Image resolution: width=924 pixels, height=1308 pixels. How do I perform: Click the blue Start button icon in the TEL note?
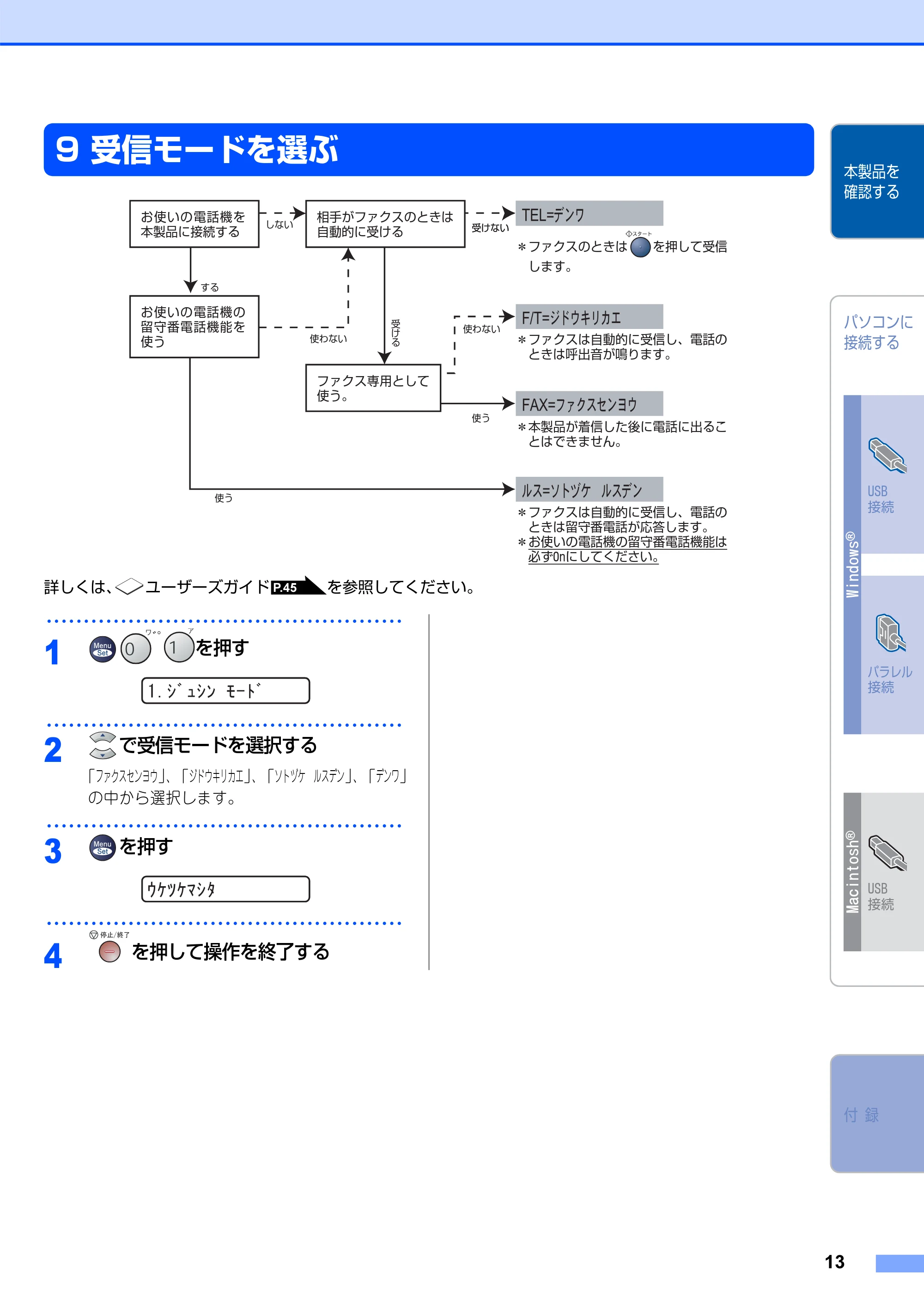(640, 247)
